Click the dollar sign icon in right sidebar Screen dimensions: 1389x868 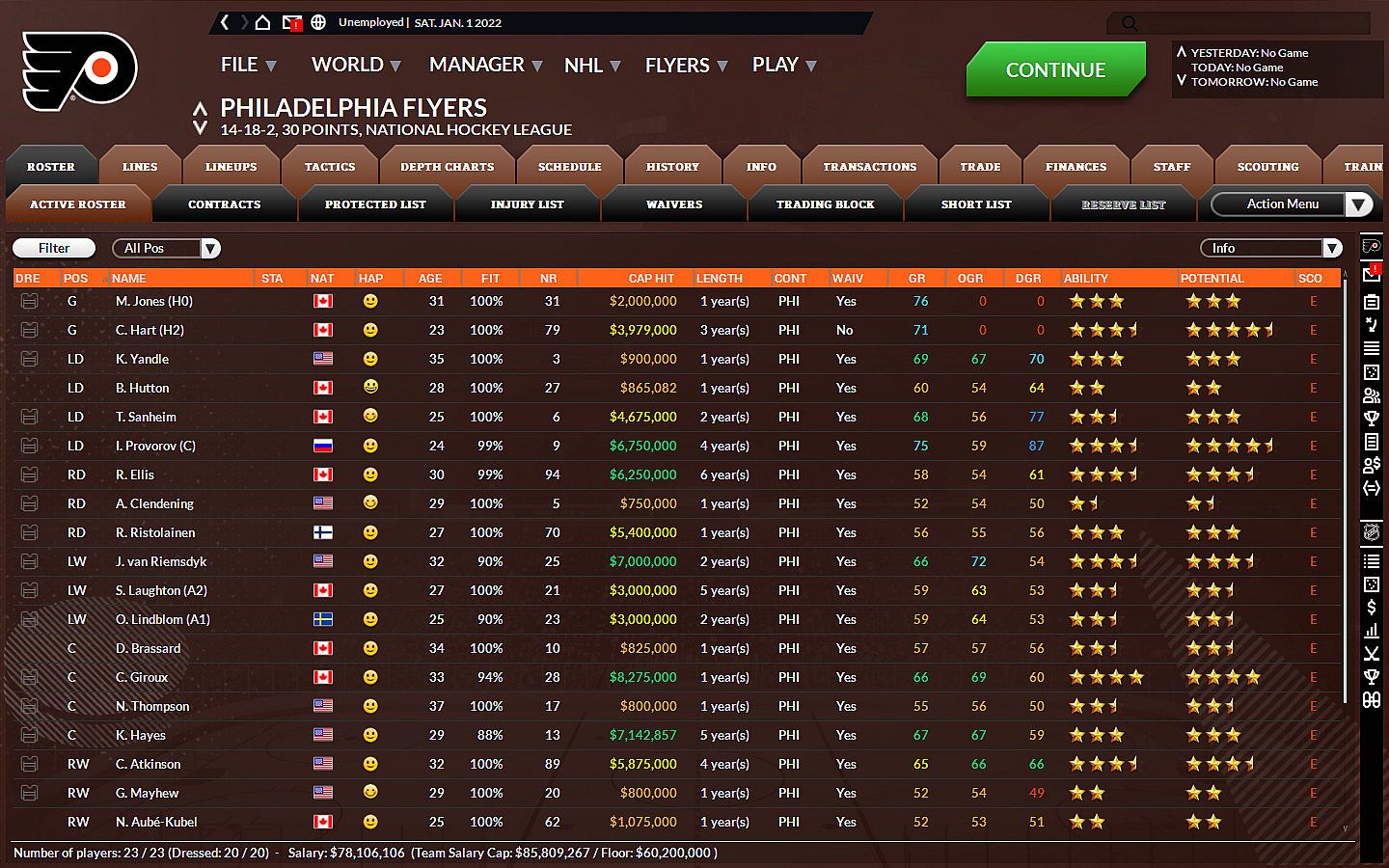[1371, 608]
